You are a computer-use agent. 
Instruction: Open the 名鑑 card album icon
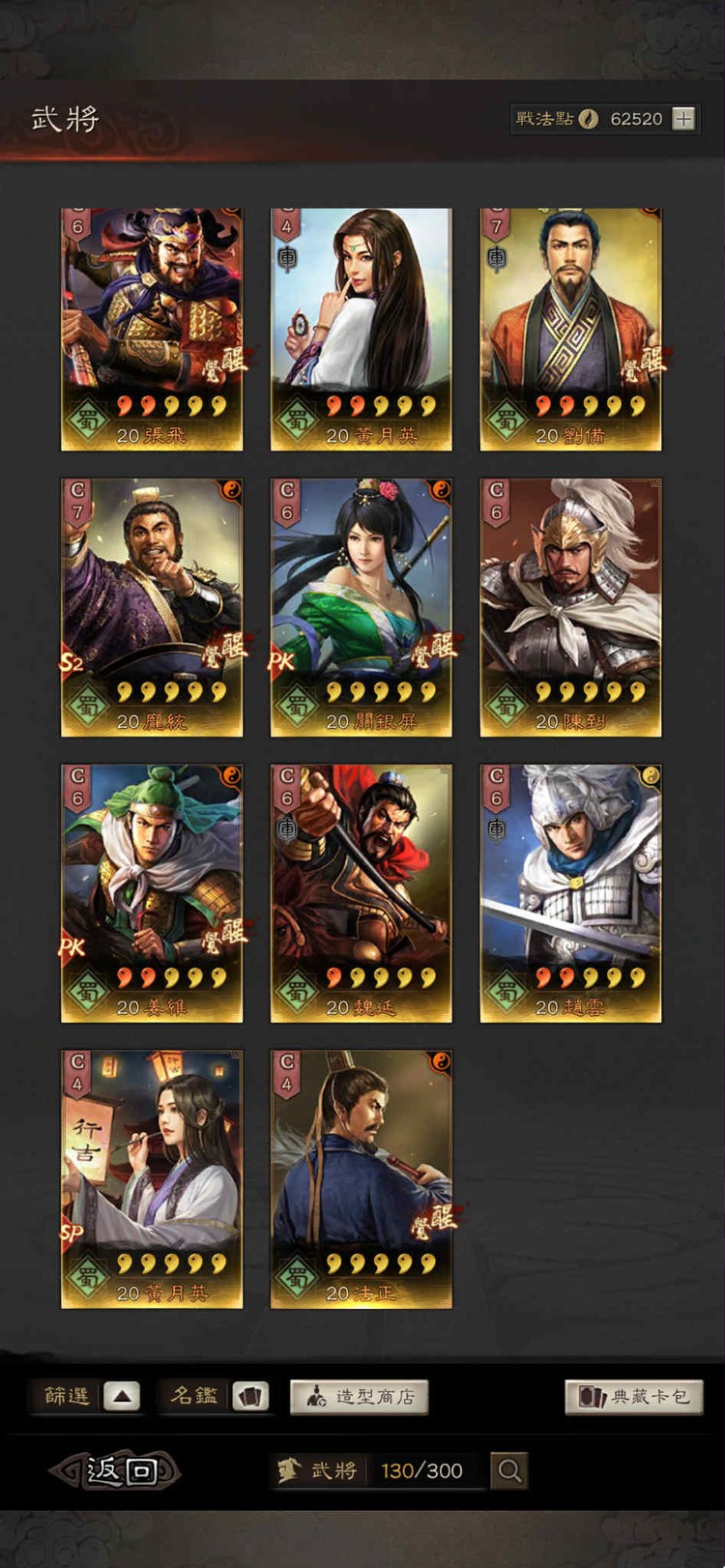tap(250, 1396)
